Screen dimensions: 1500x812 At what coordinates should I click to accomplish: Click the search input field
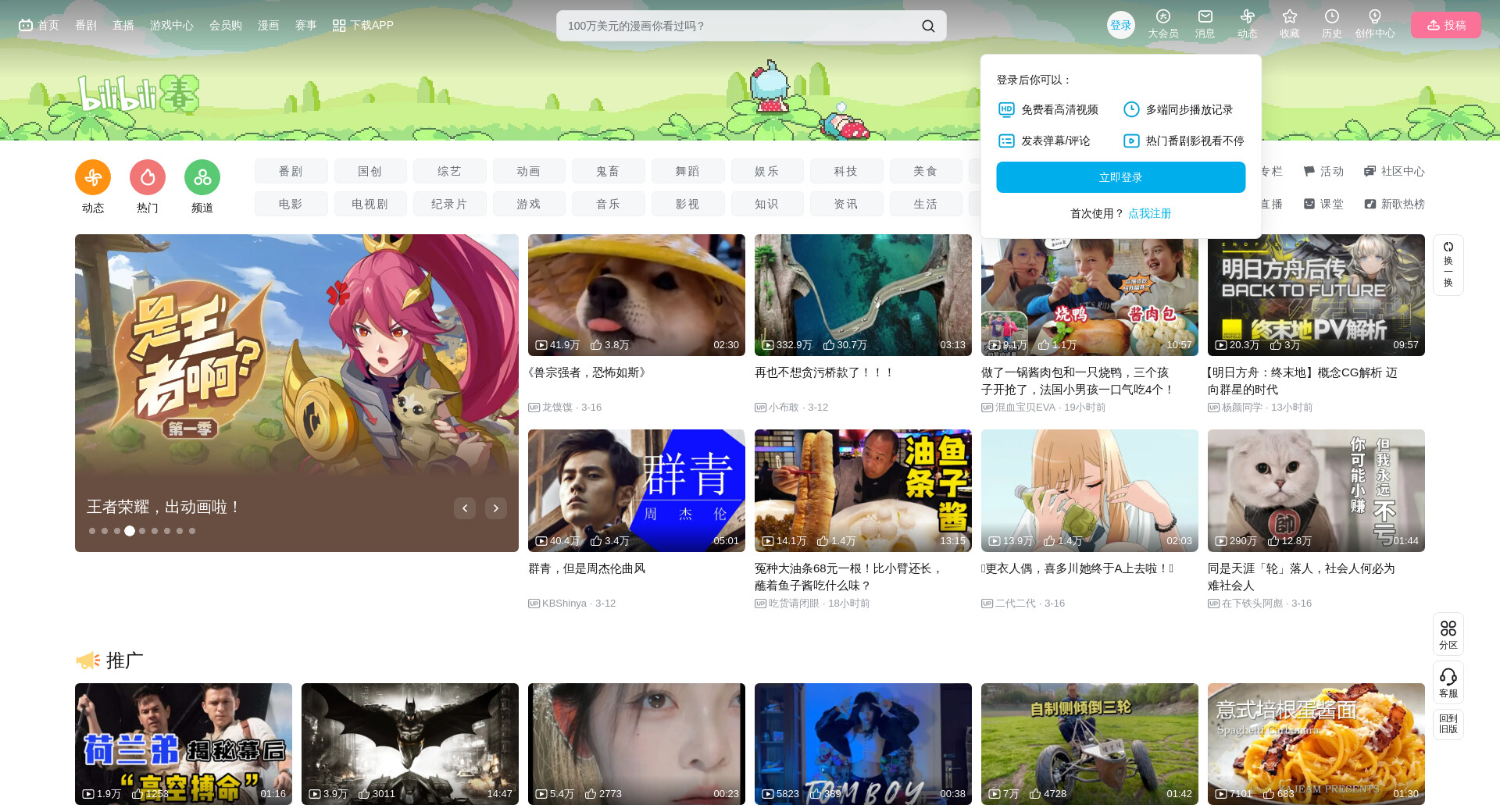coord(738,26)
